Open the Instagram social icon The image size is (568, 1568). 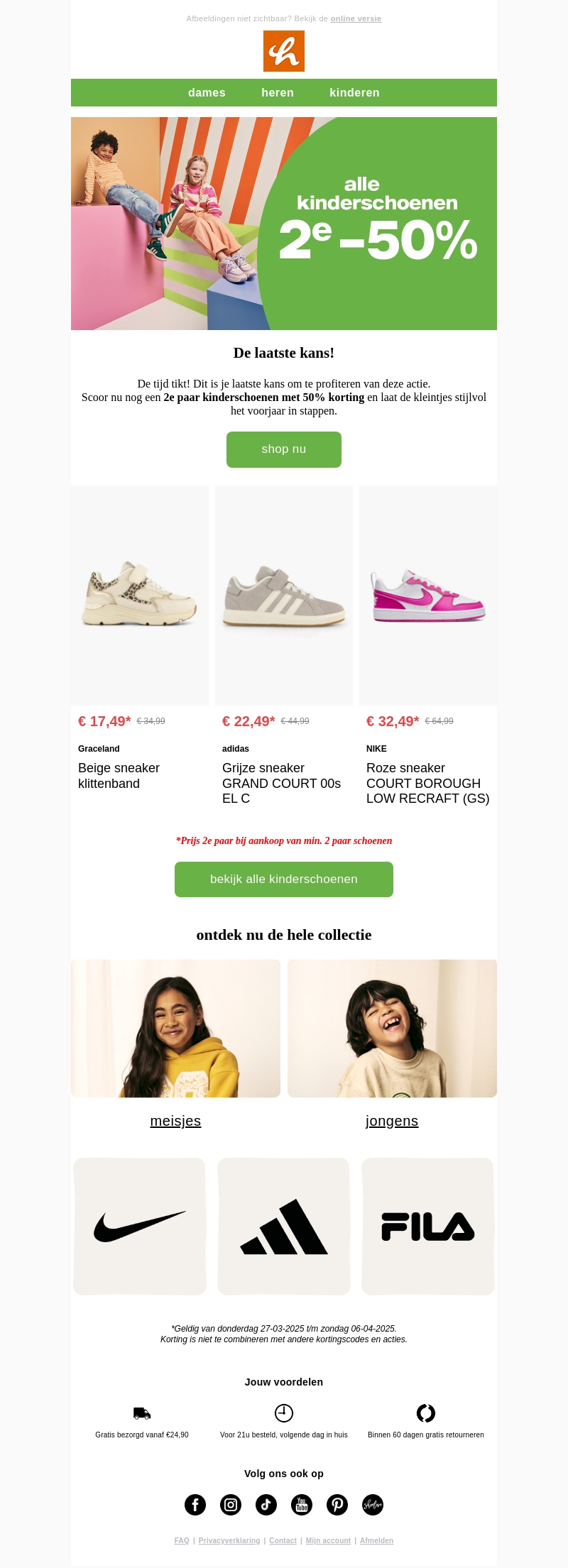tap(231, 1505)
